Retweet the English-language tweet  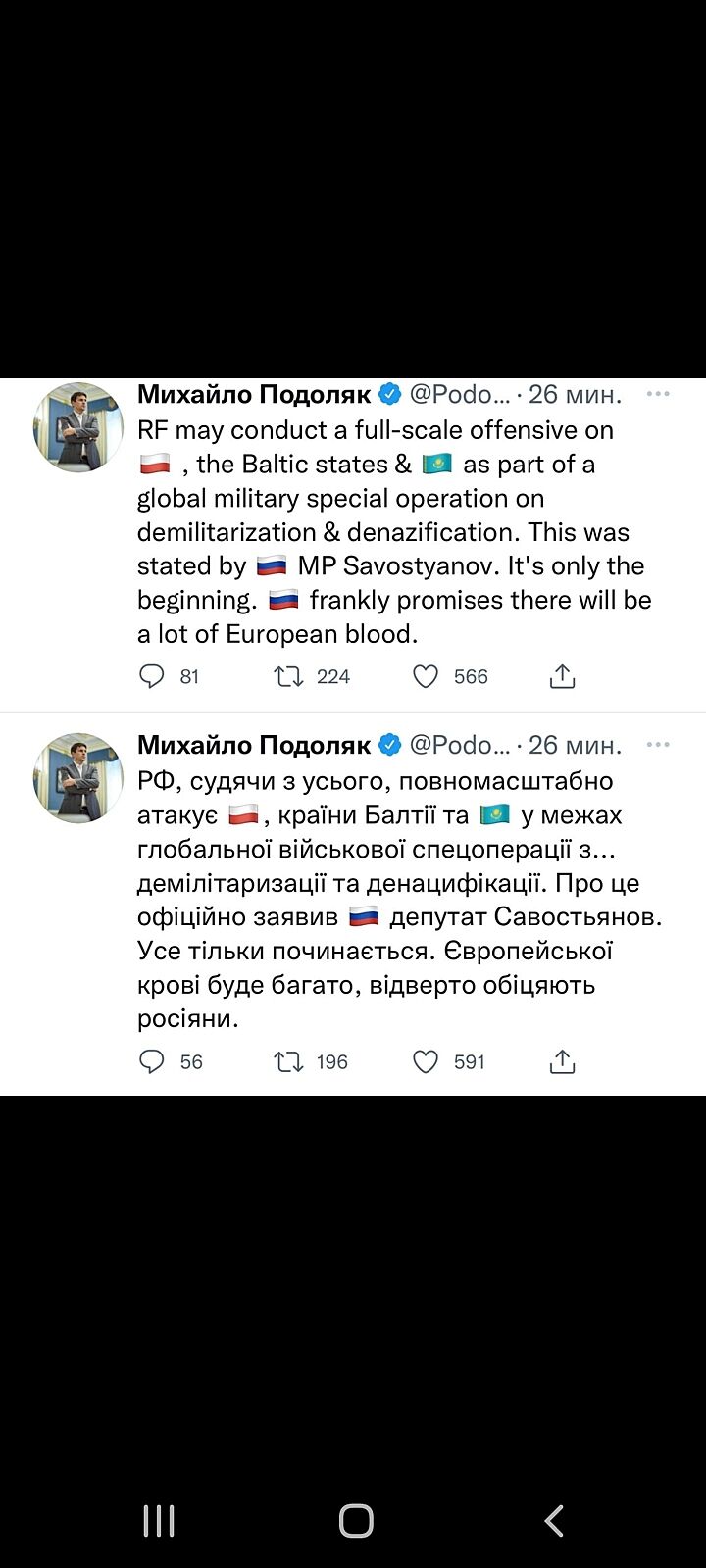coord(289,676)
